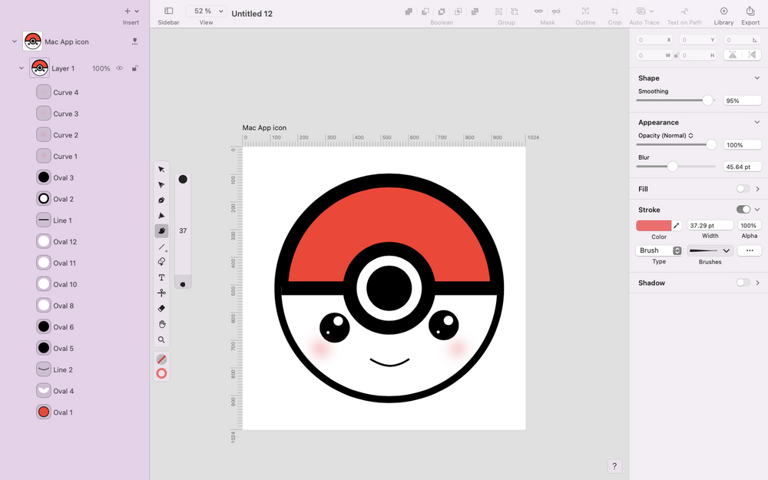This screenshot has width=768, height=480.
Task: Click the Smoothing slider handle
Action: (x=707, y=100)
